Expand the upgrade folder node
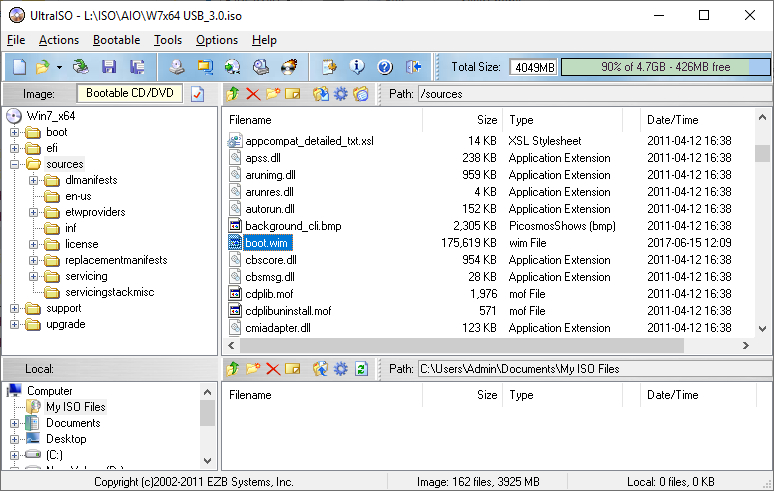 coord(14,324)
